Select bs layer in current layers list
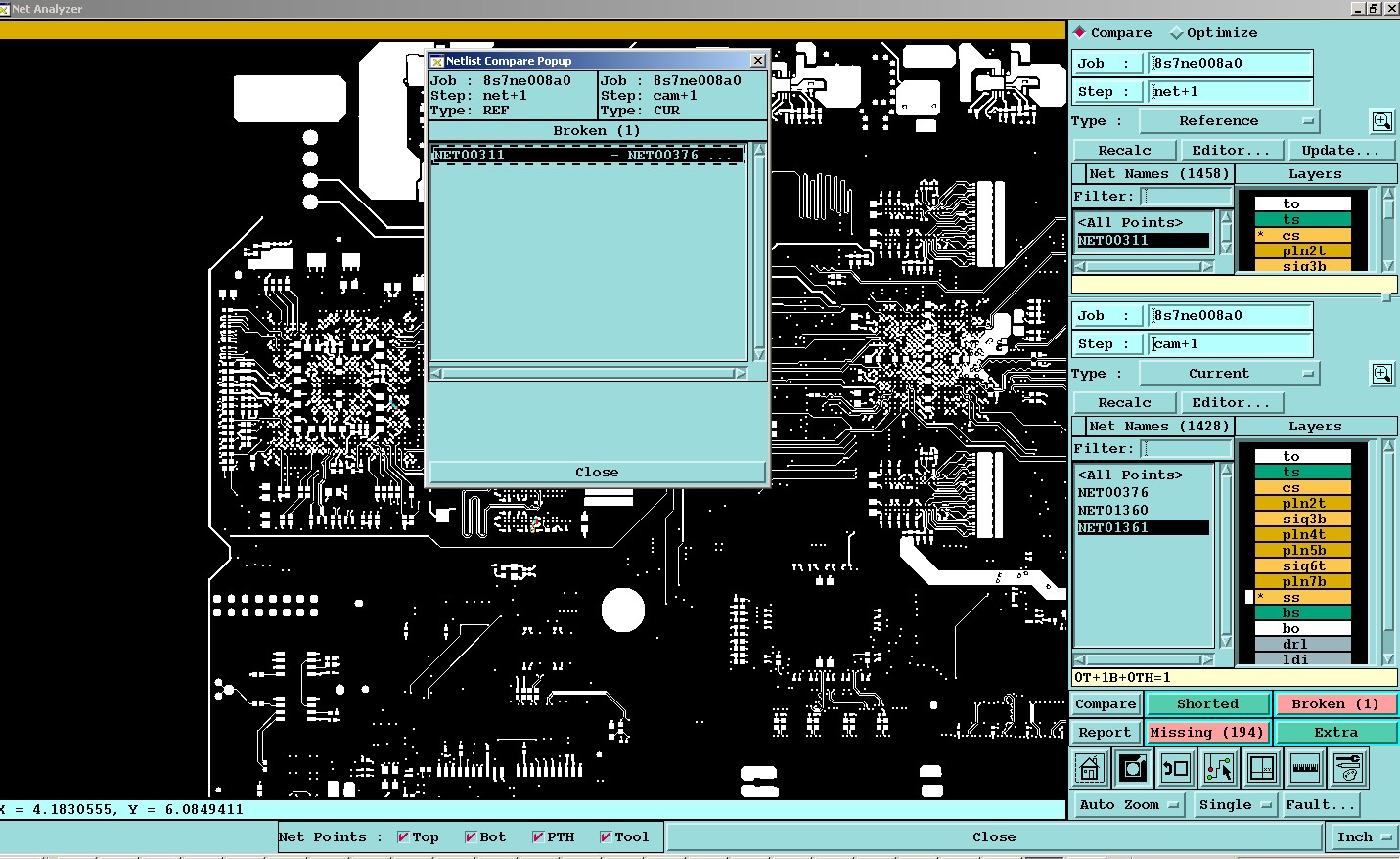The image size is (1400, 859). [x=1303, y=613]
